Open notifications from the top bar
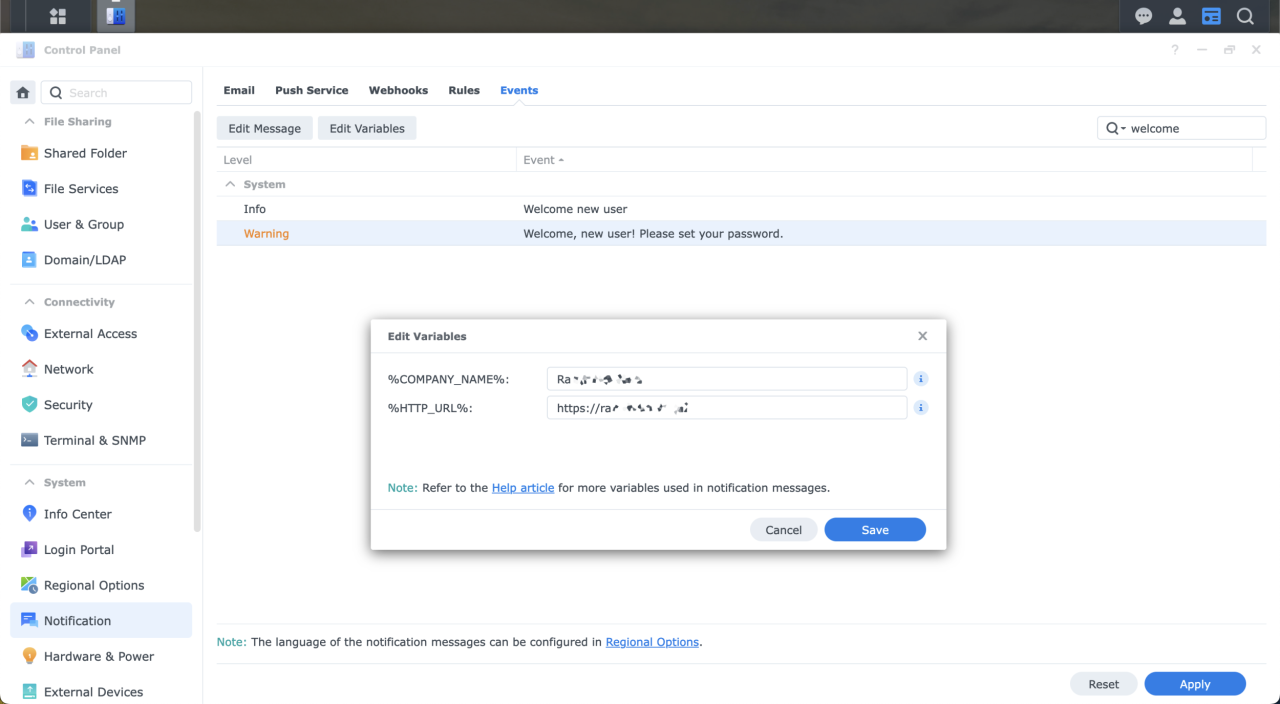The width and height of the screenshot is (1280, 704). (1143, 15)
